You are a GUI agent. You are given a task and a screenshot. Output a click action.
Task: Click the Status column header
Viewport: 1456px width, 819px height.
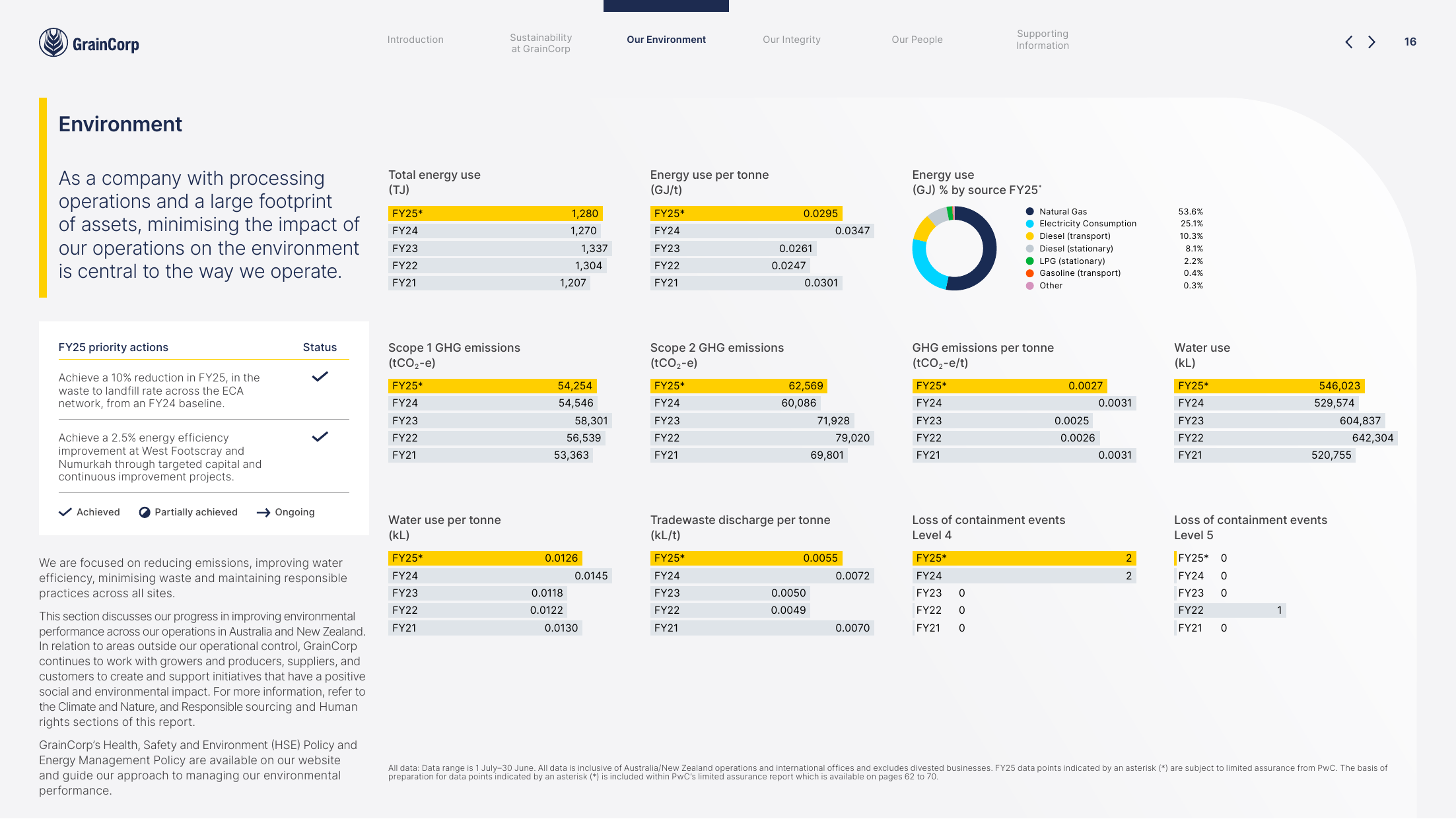pos(320,347)
